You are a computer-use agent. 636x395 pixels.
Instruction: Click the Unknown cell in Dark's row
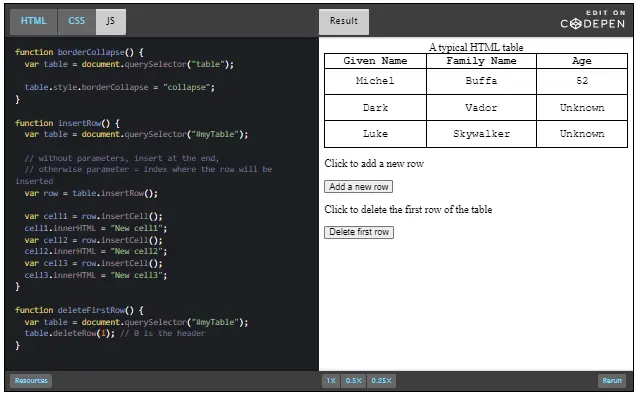click(582, 108)
